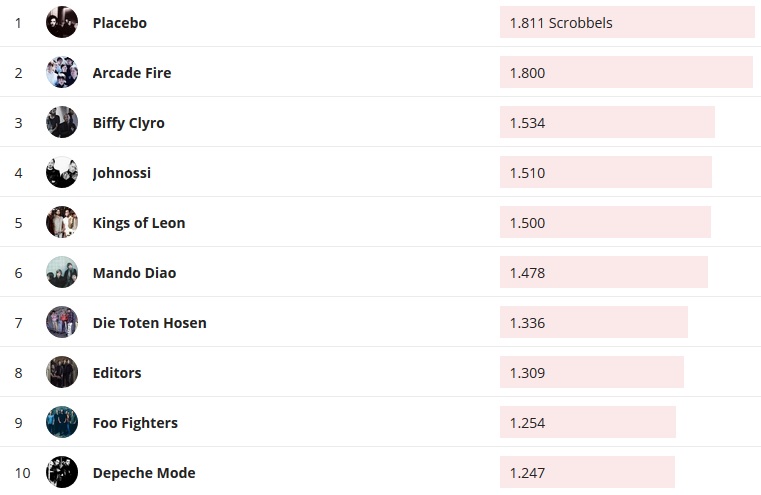This screenshot has height=495, width=761.
Task: Open the Placebo artist link
Action: click(119, 22)
